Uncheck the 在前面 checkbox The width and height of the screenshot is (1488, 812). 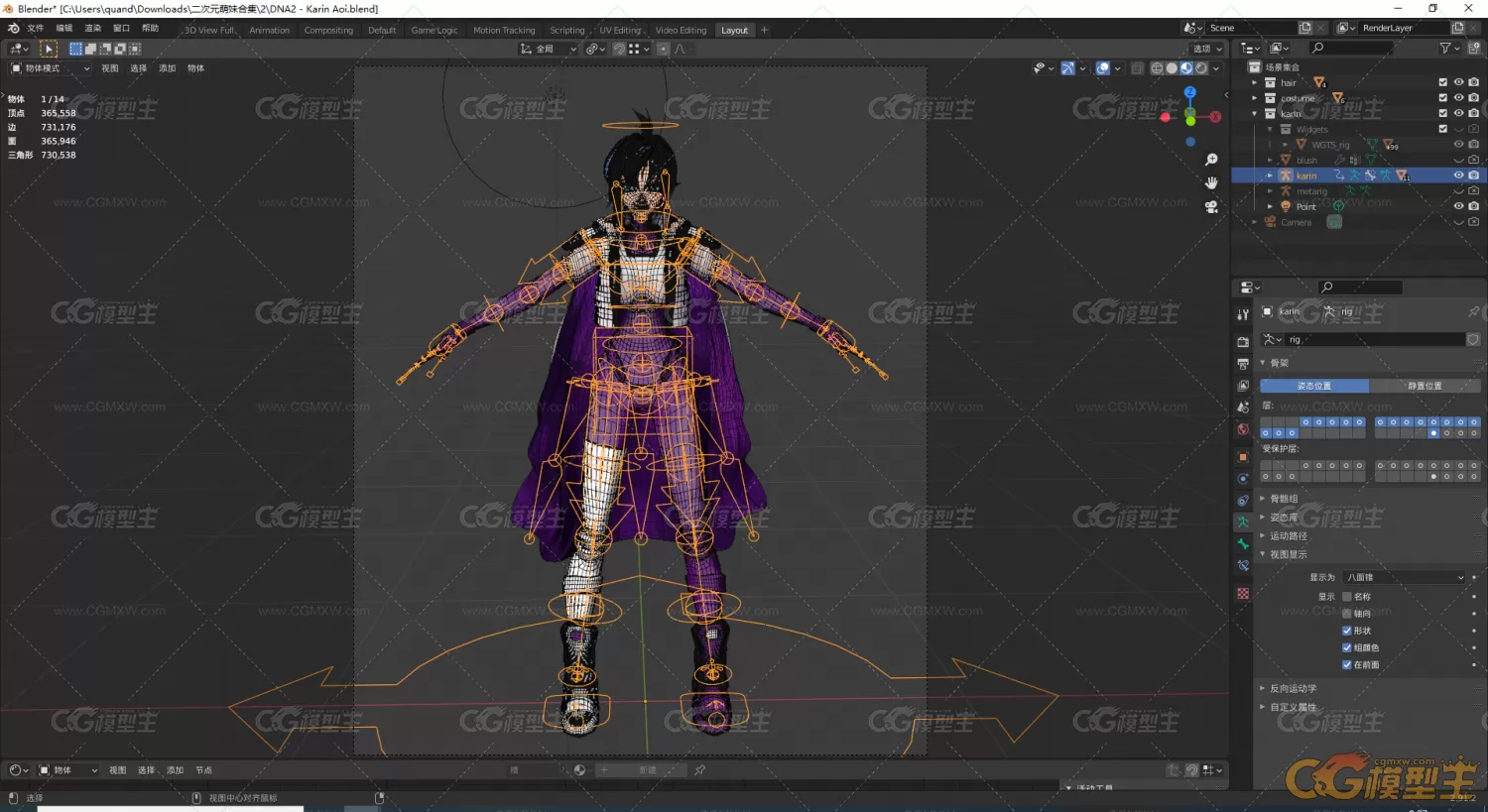pos(1347,664)
